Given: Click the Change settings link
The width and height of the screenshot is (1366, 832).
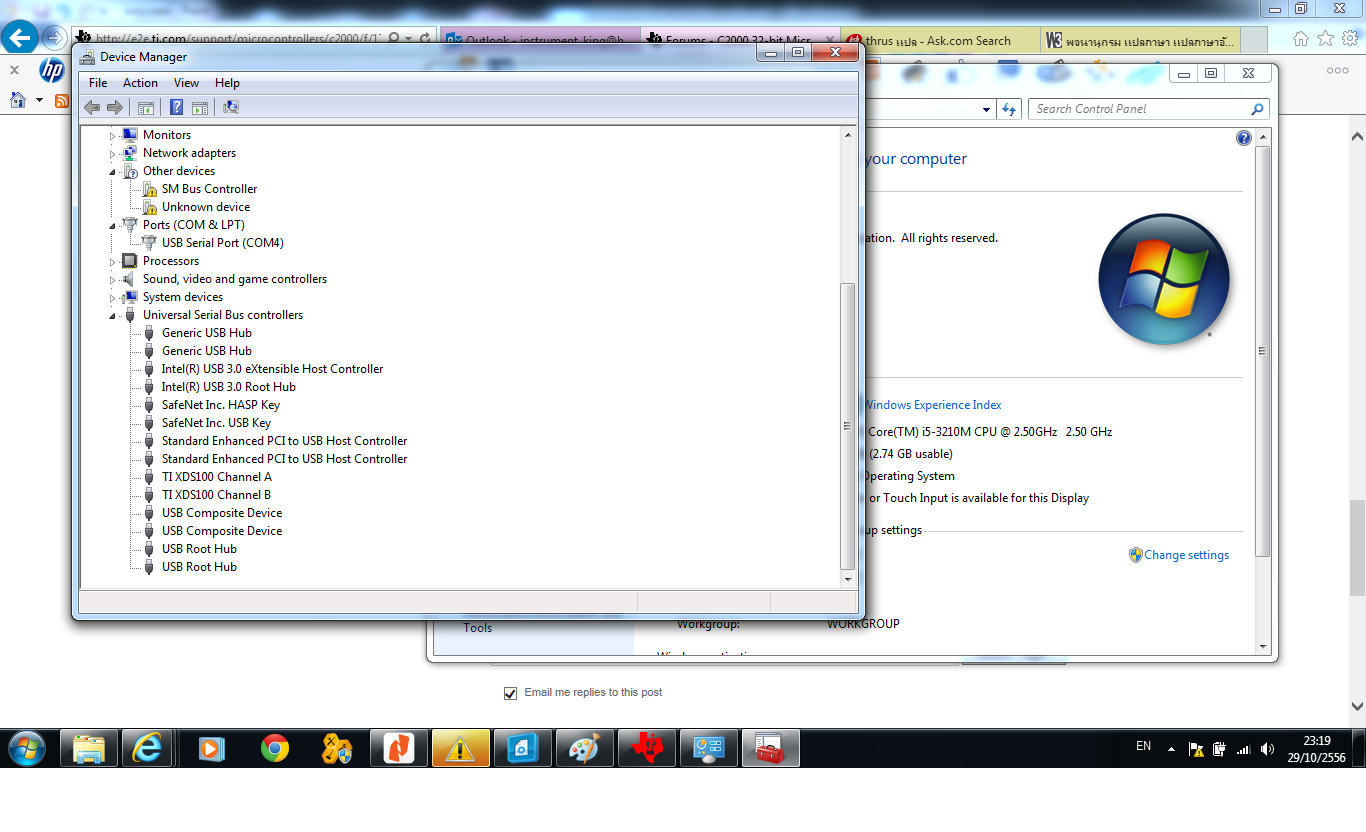Looking at the screenshot, I should [x=1186, y=555].
